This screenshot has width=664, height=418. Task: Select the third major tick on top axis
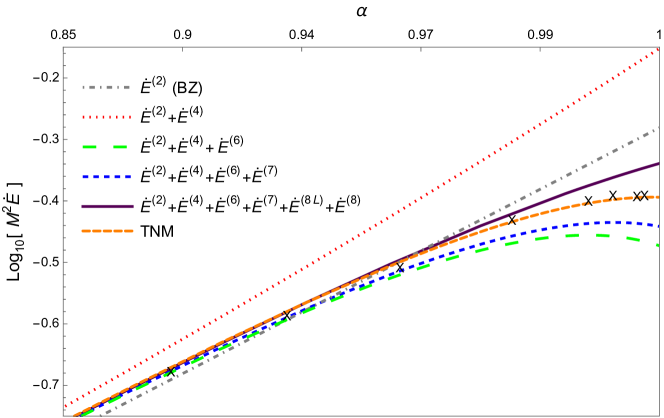(421, 48)
